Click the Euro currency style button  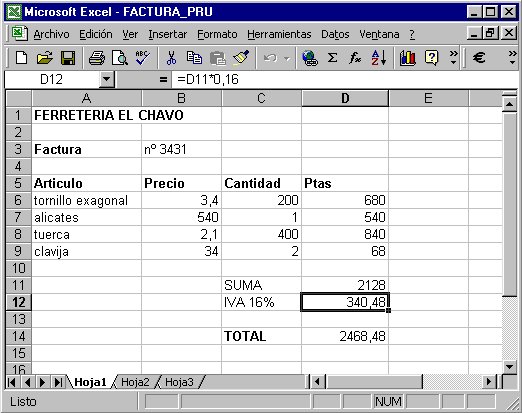(x=479, y=58)
